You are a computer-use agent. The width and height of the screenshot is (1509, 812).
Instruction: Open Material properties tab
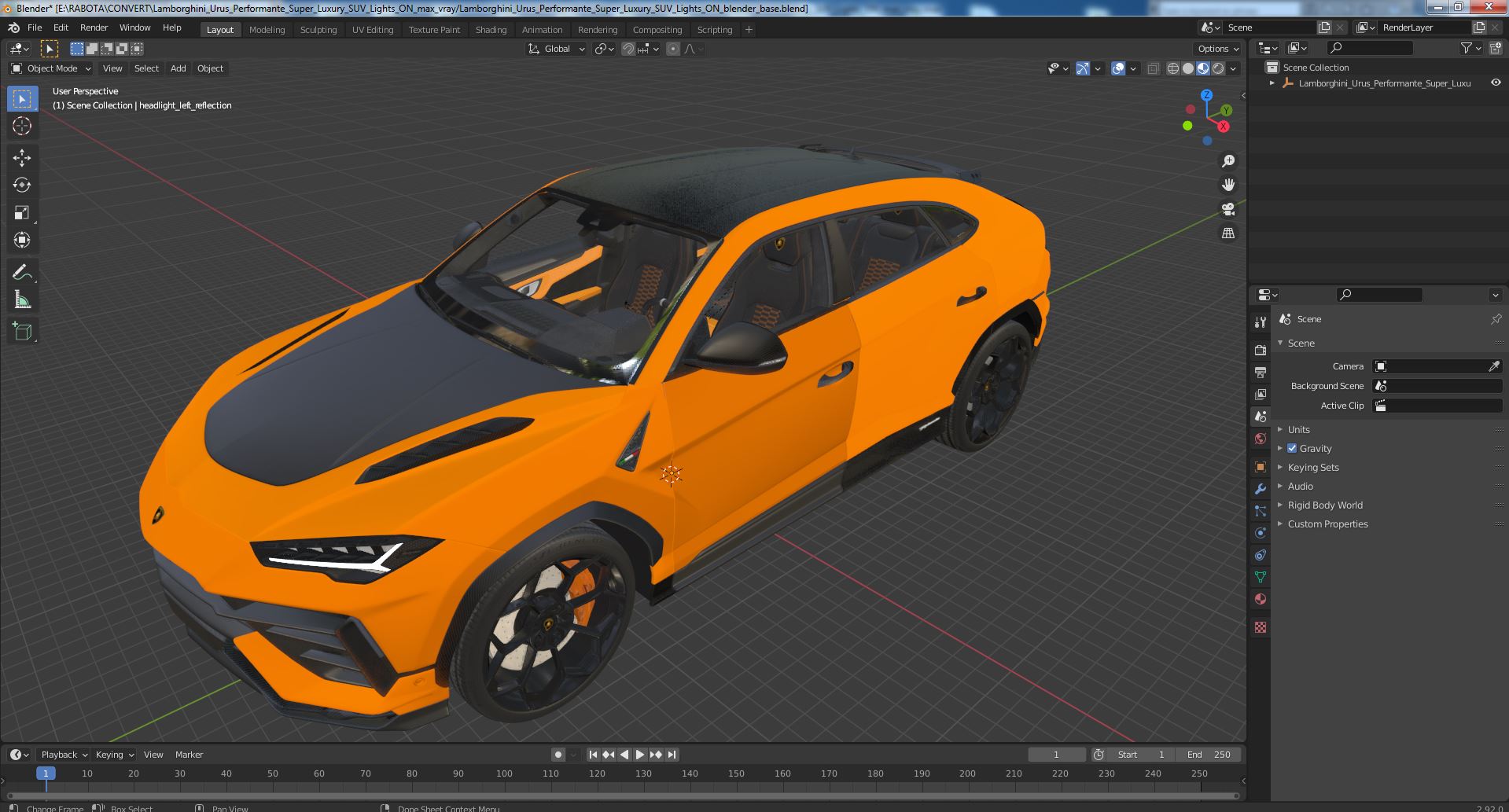[1261, 599]
